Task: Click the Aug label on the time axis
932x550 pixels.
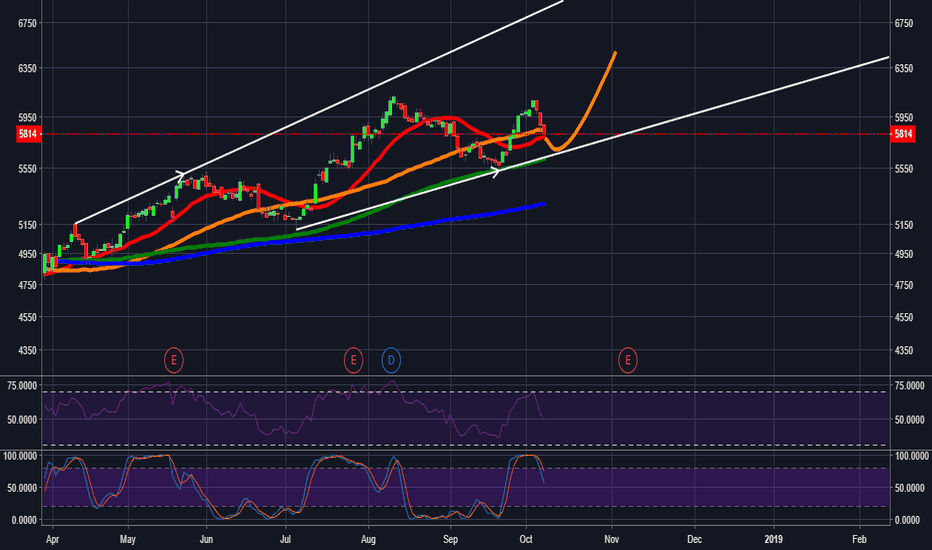Action: tap(369, 539)
